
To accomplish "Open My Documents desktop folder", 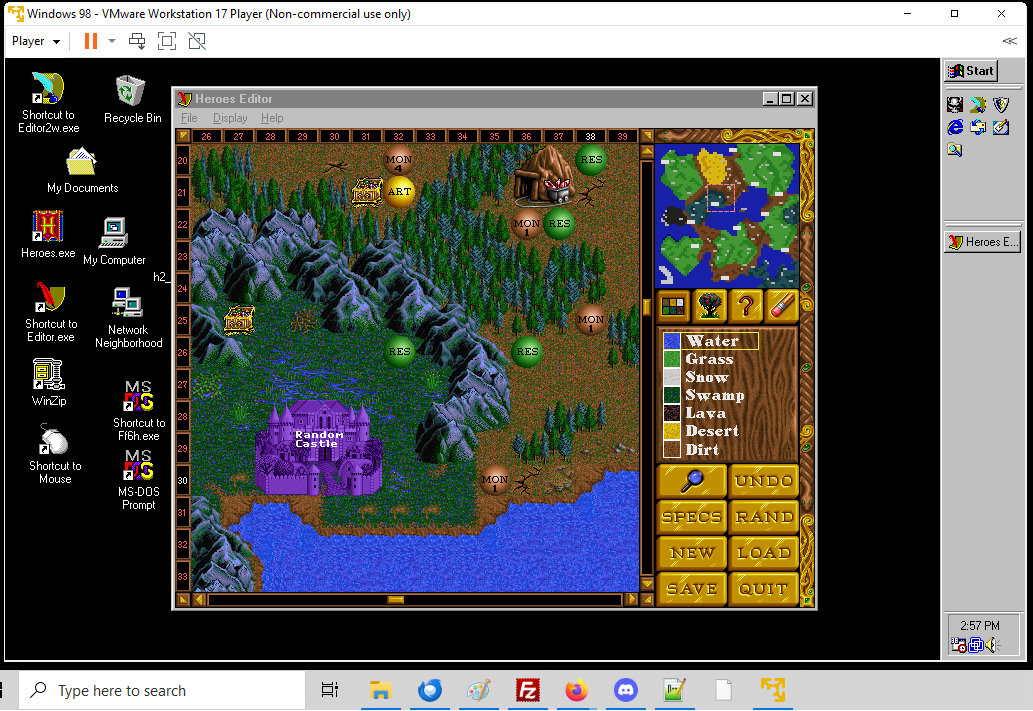I will (x=82, y=170).
